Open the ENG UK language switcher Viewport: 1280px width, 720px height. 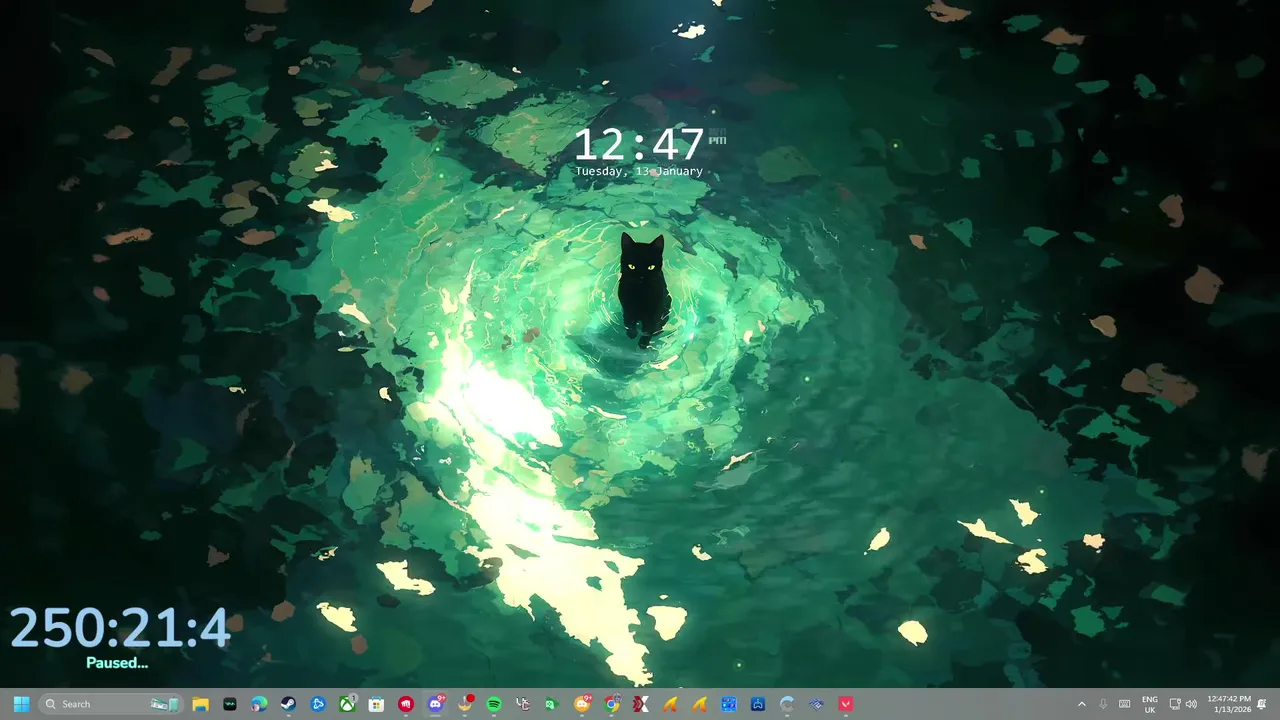(1150, 704)
